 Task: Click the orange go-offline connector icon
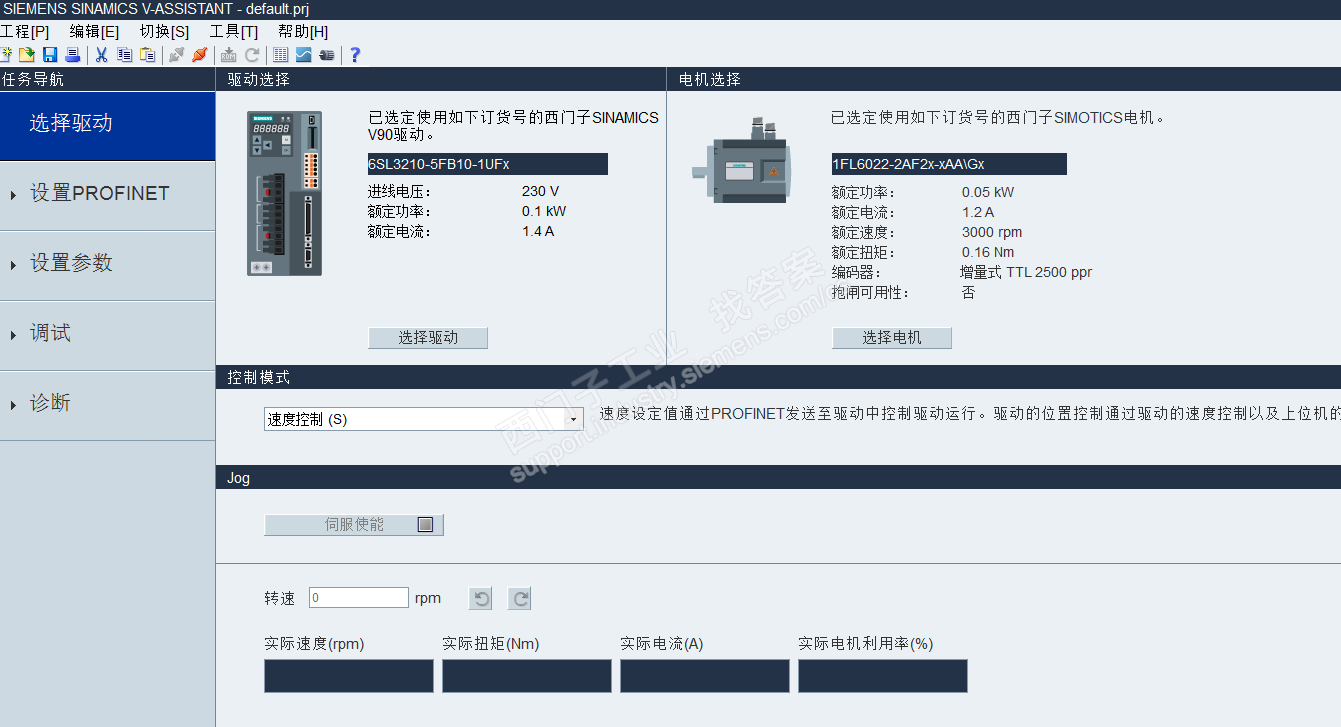click(x=199, y=55)
